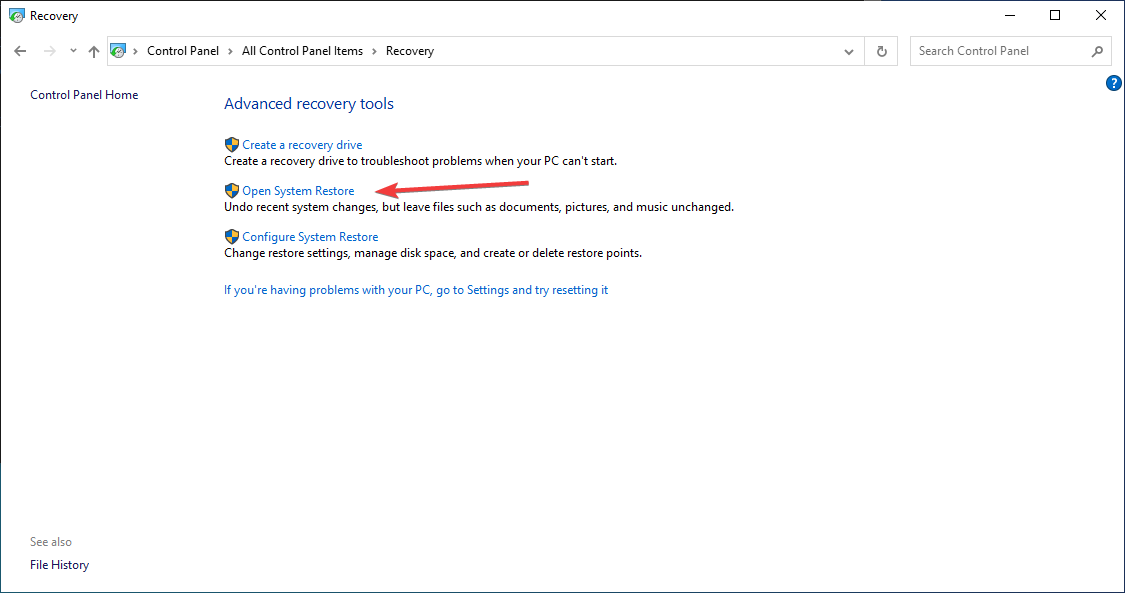The image size is (1125, 593).
Task: Click the back navigation arrow
Action: pos(20,50)
